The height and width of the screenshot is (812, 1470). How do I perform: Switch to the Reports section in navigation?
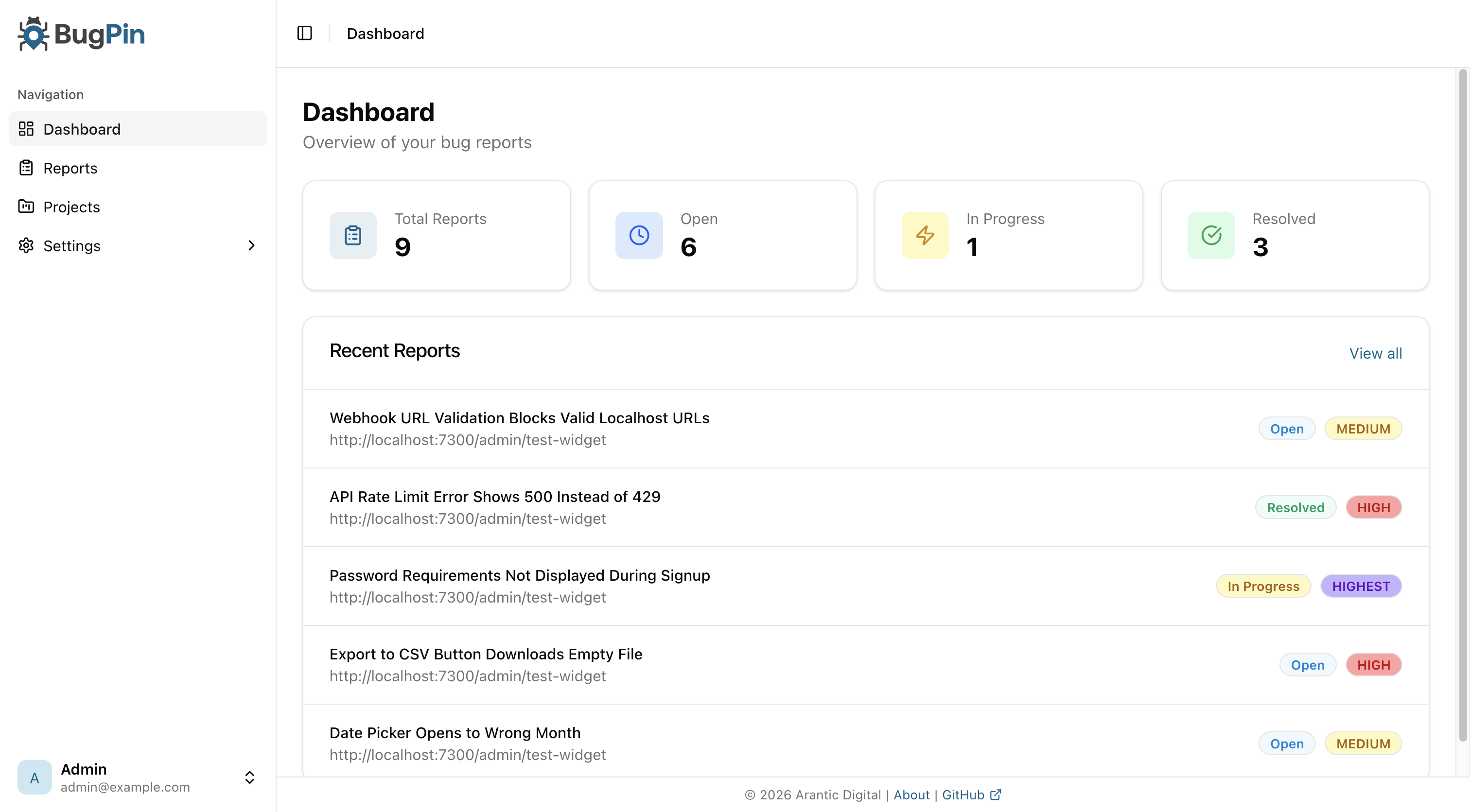click(70, 168)
